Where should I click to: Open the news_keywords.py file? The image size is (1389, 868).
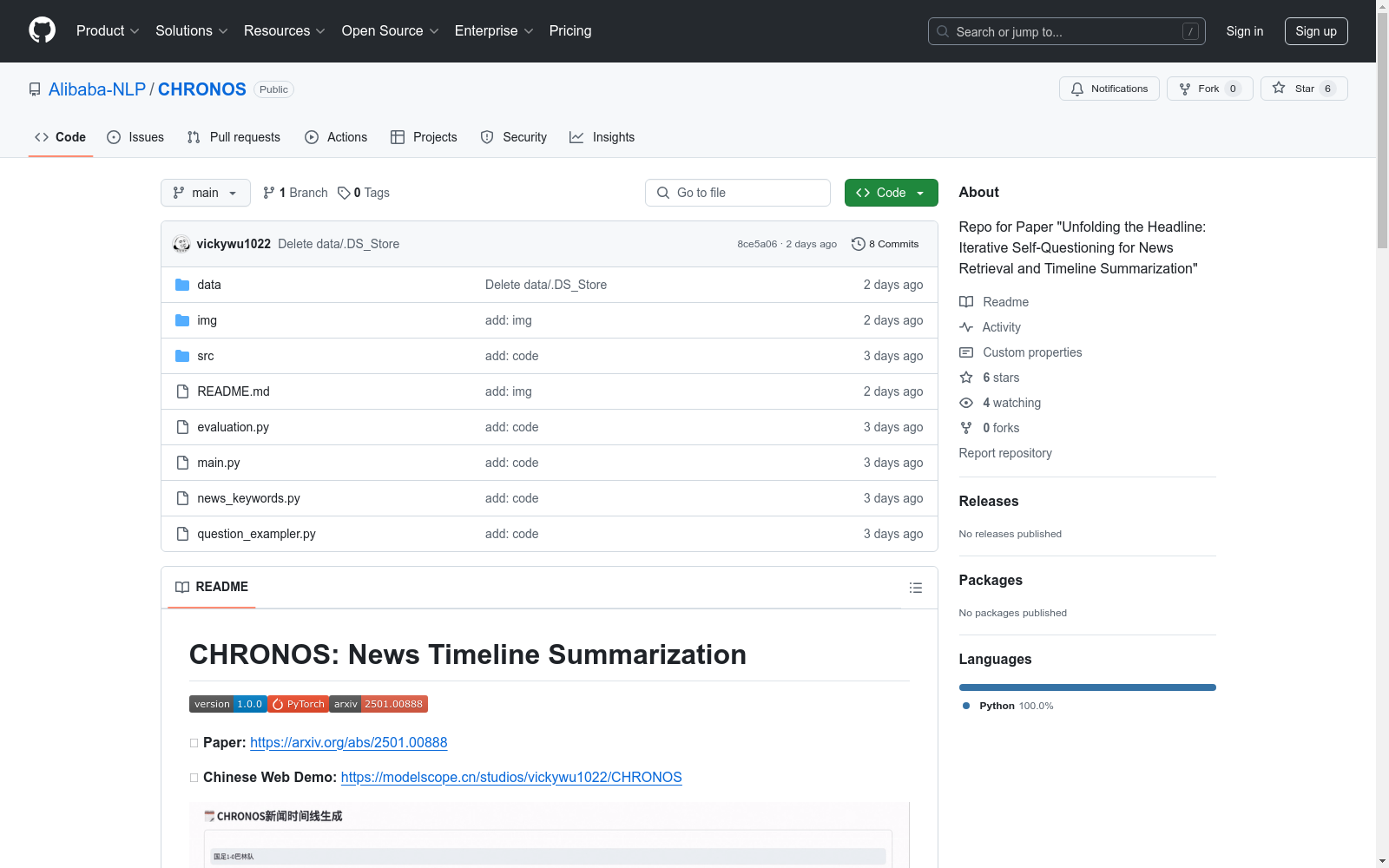[x=249, y=498]
